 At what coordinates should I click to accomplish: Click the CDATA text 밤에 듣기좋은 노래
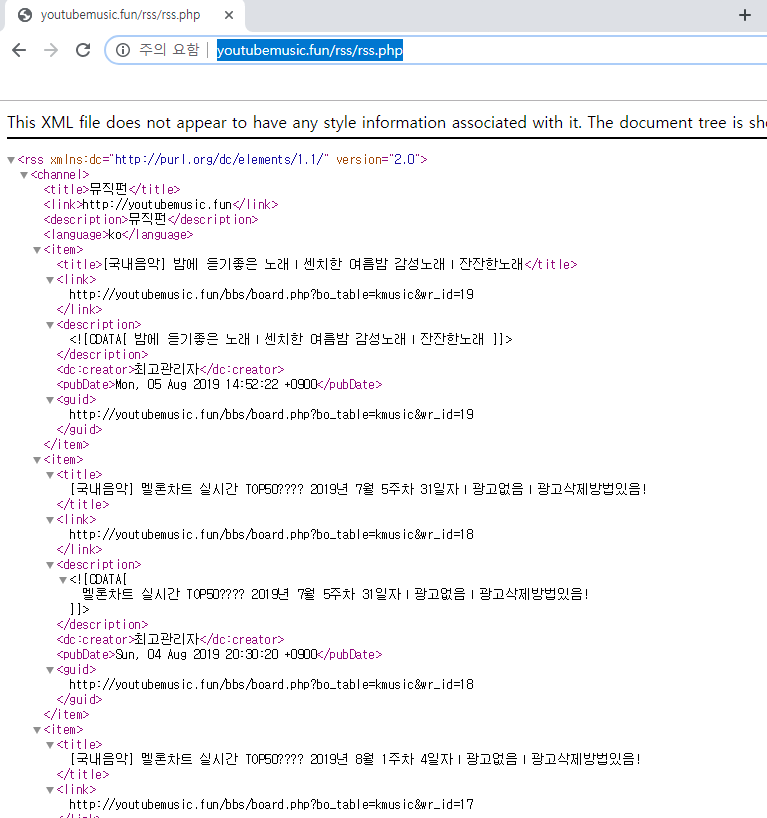coord(308,340)
